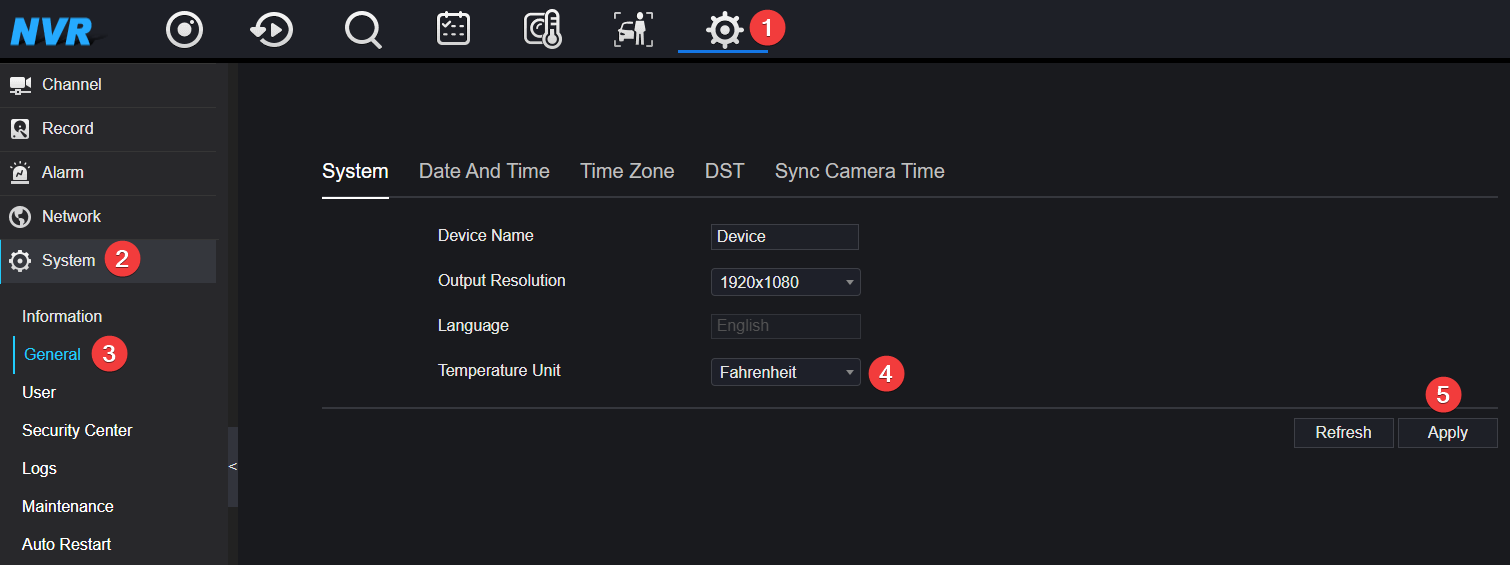Click the Network globe icon in sidebar

pyautogui.click(x=20, y=217)
